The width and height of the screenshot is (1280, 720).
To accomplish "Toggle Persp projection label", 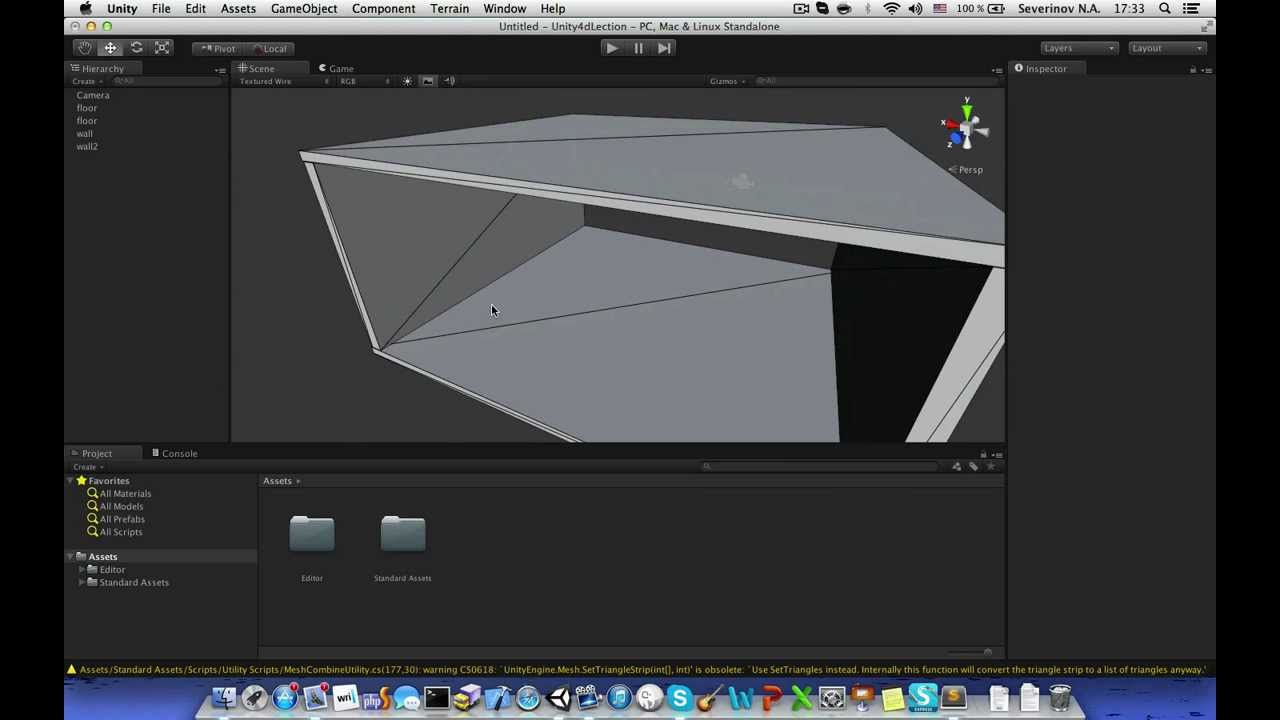I will [967, 170].
